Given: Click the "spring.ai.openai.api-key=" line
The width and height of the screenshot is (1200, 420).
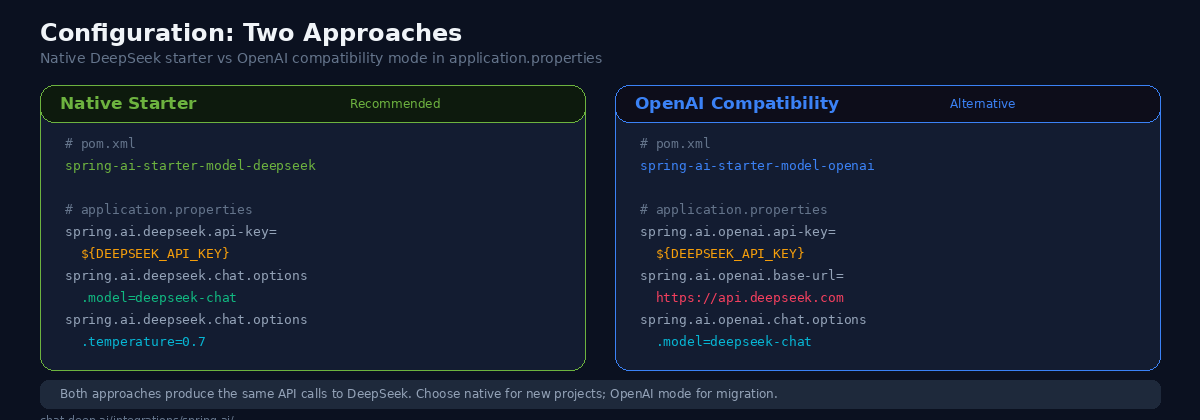Looking at the screenshot, I should pos(738,232).
